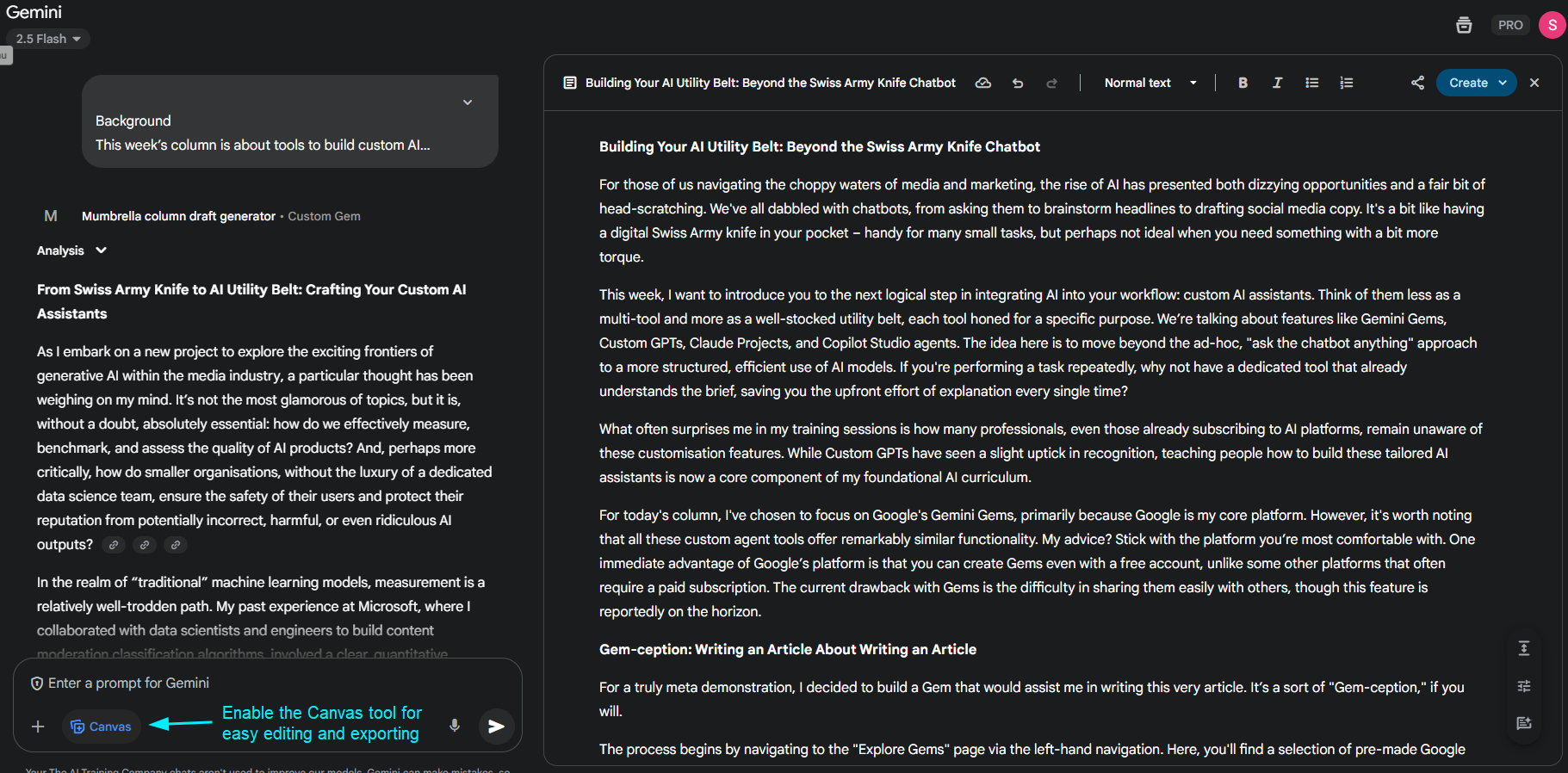Toggle italic formatting in the canvas toolbar
This screenshot has height=773, width=1568.
pos(1277,83)
